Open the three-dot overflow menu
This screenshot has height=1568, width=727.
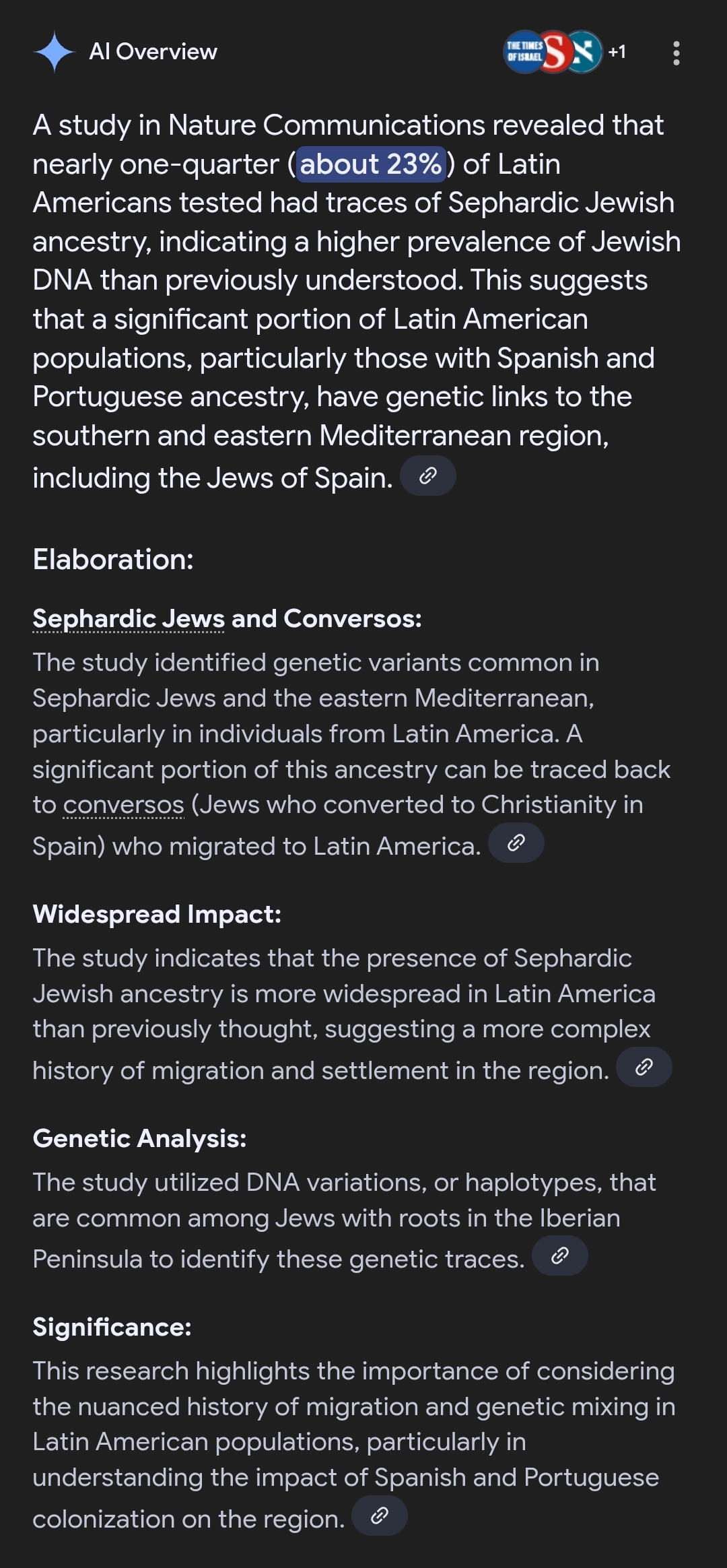point(676,53)
